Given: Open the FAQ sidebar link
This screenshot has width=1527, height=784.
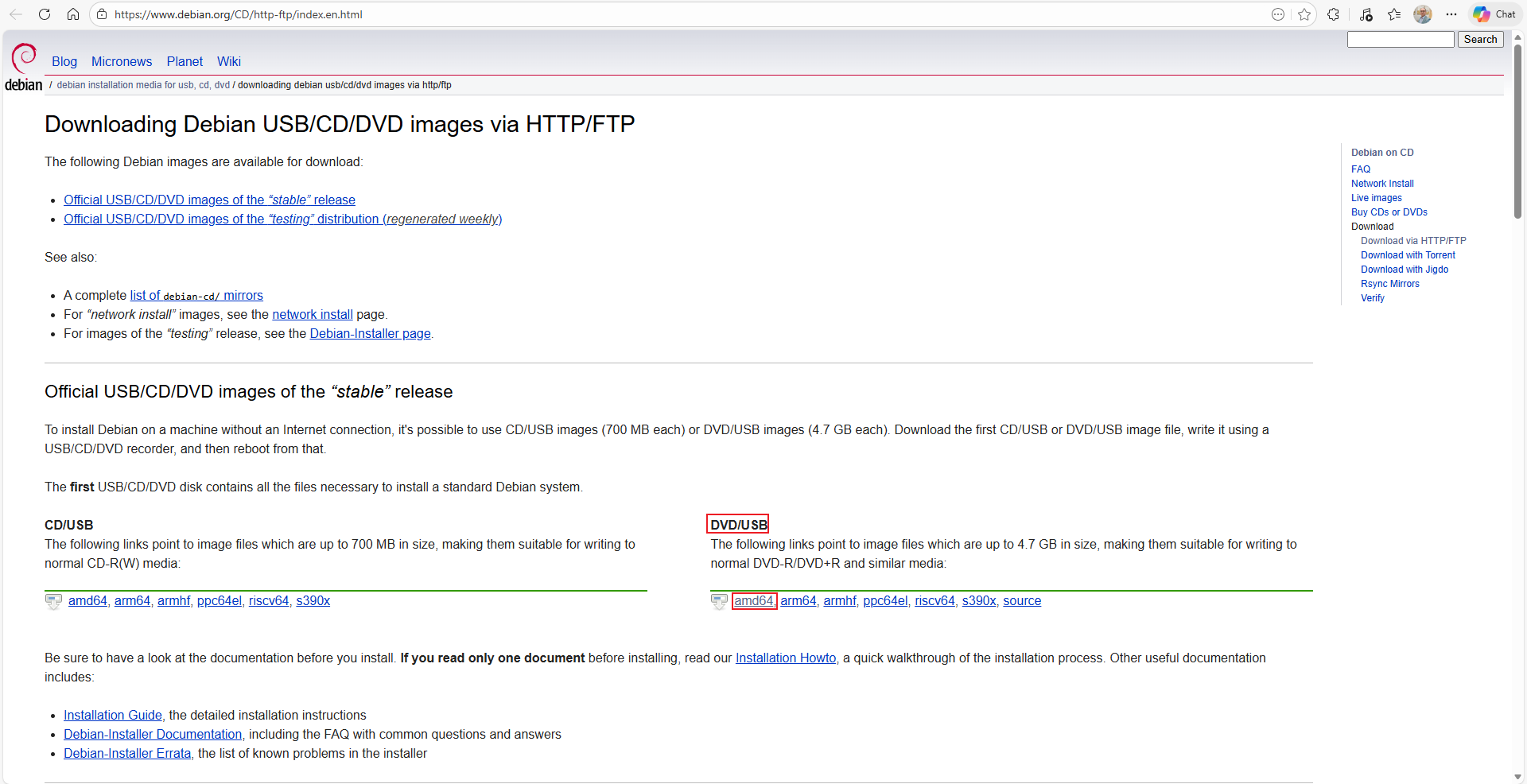Looking at the screenshot, I should [x=1361, y=169].
